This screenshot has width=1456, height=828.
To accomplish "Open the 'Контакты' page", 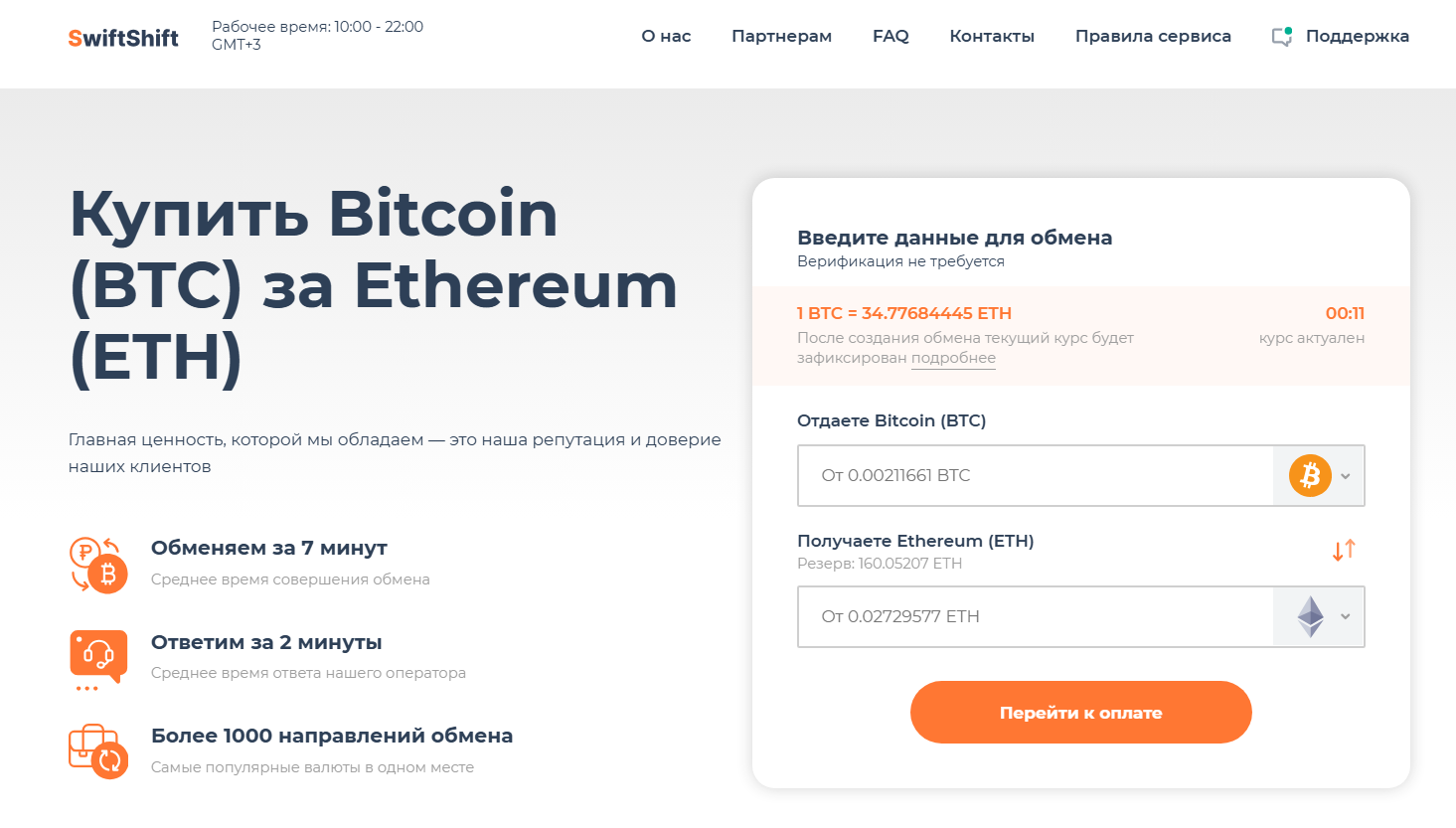I will tap(992, 37).
